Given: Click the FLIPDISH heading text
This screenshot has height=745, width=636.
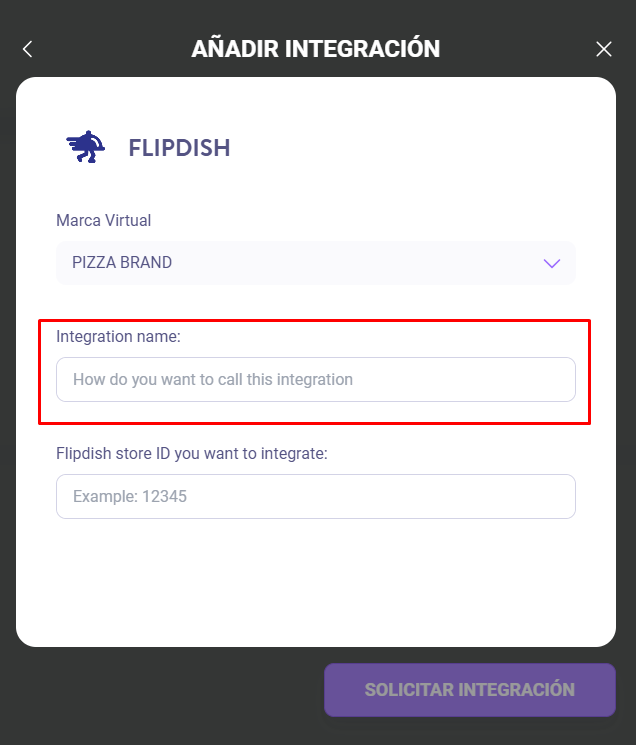Looking at the screenshot, I should pos(179,149).
